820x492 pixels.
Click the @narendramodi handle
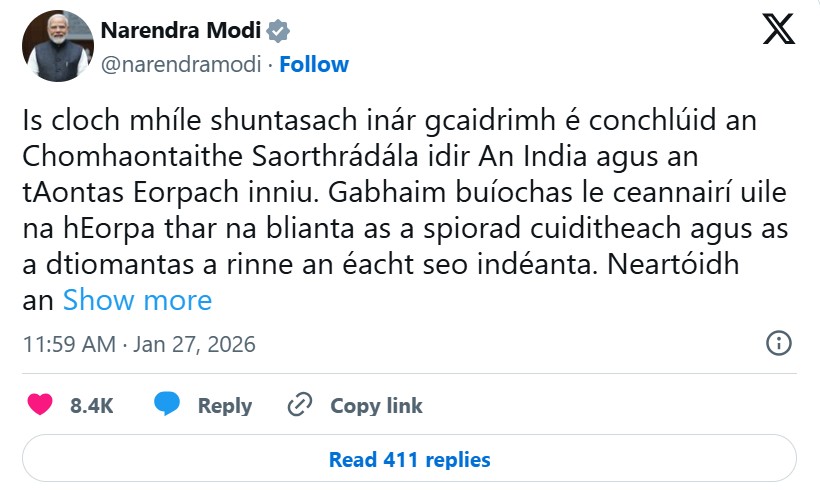point(181,65)
